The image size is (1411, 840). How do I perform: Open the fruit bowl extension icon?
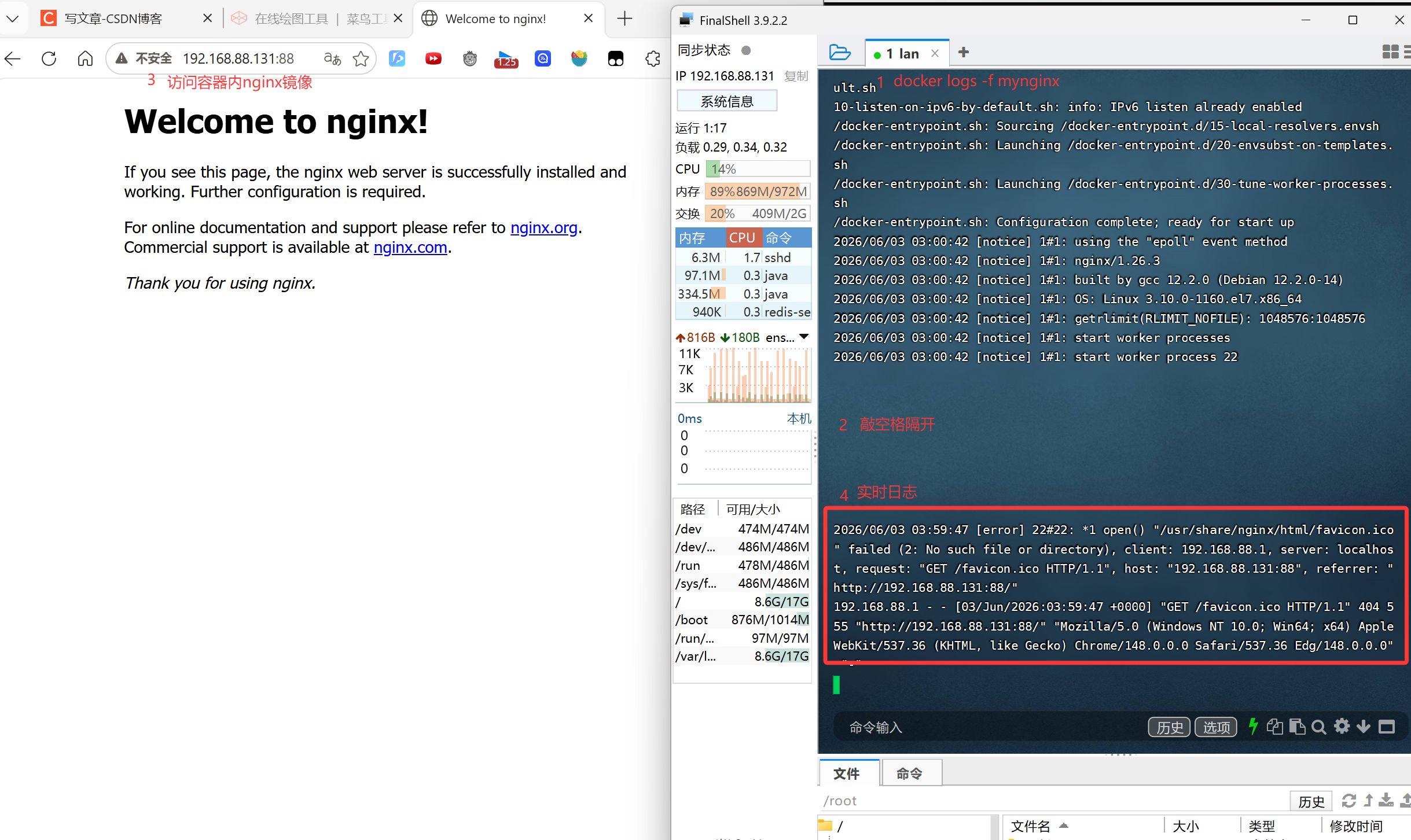pos(579,58)
